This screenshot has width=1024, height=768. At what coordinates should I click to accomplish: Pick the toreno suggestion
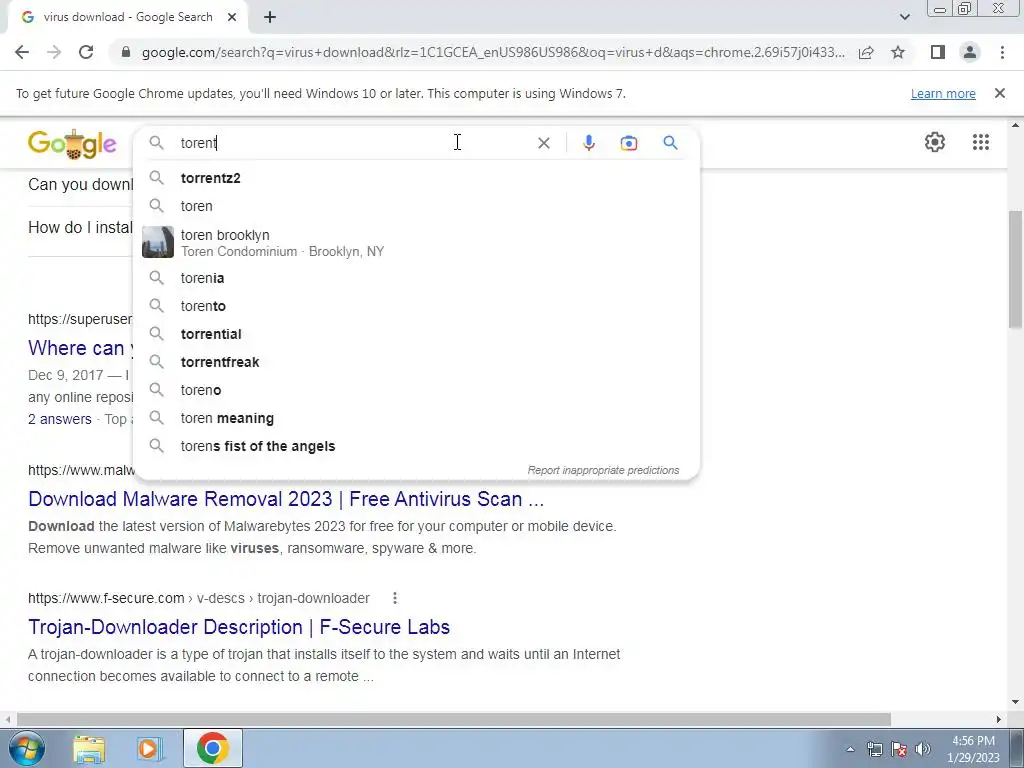pyautogui.click(x=416, y=391)
